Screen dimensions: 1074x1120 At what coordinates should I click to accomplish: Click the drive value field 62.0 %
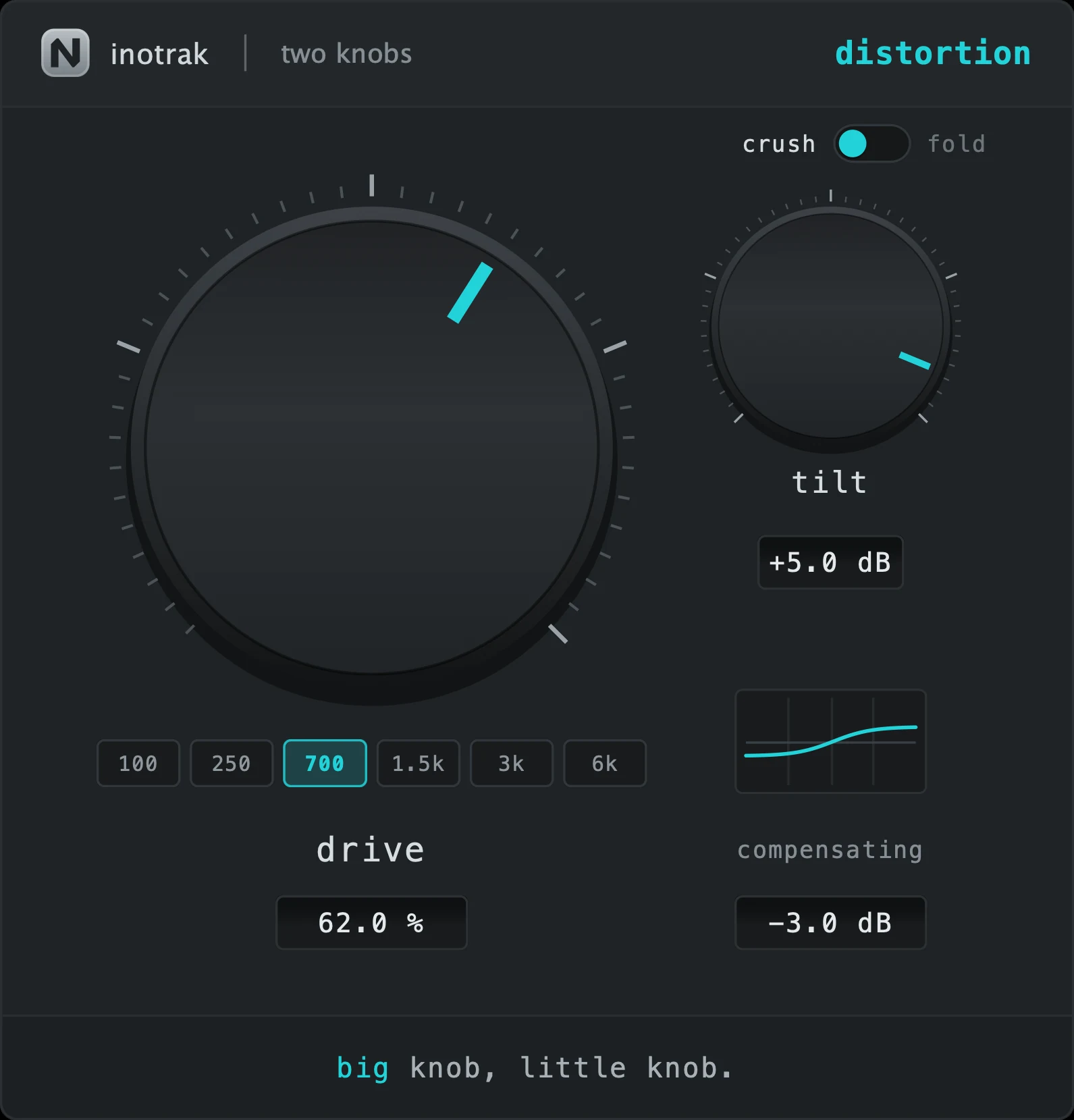[x=371, y=923]
